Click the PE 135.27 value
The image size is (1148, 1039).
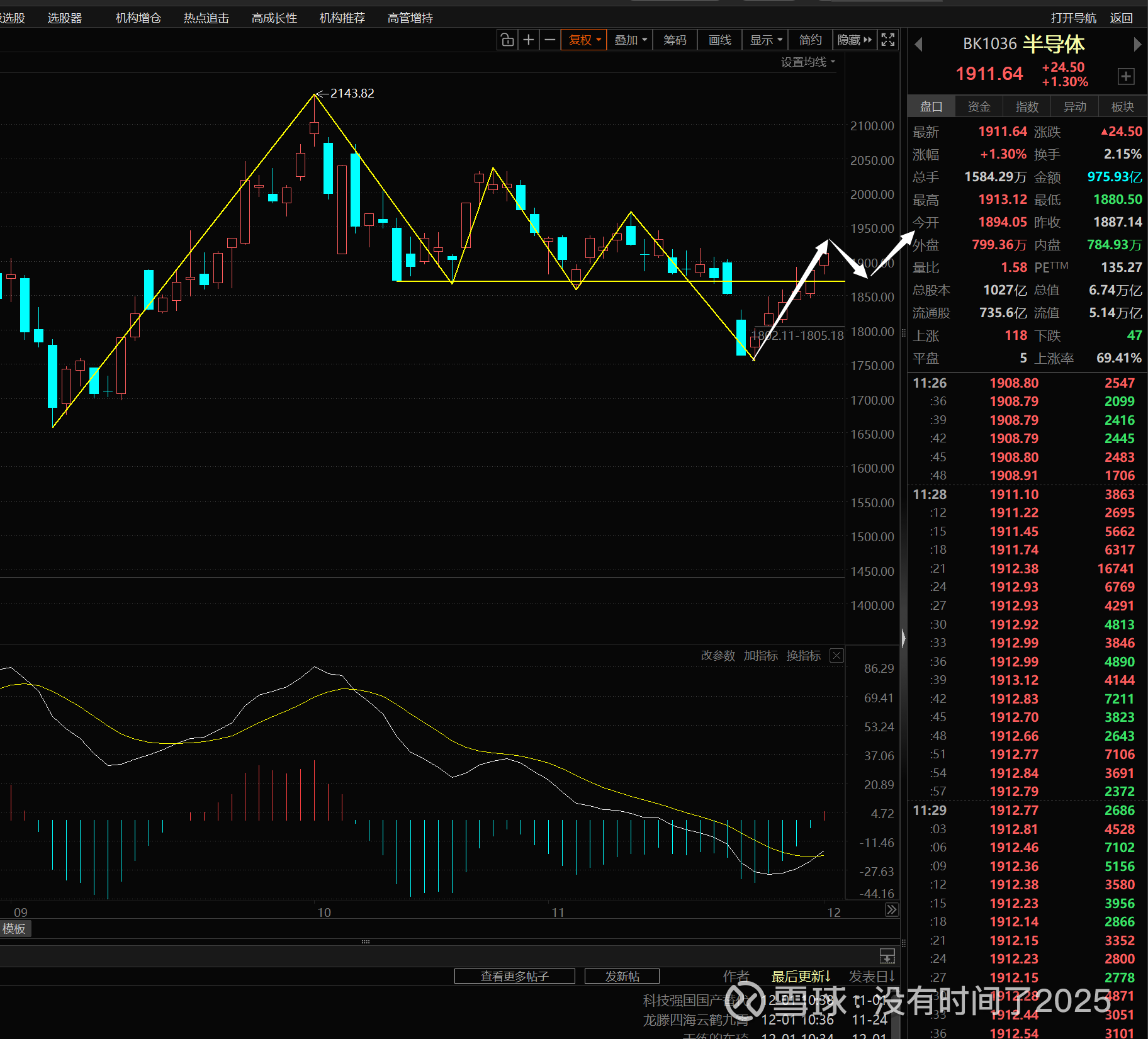(x=1122, y=267)
